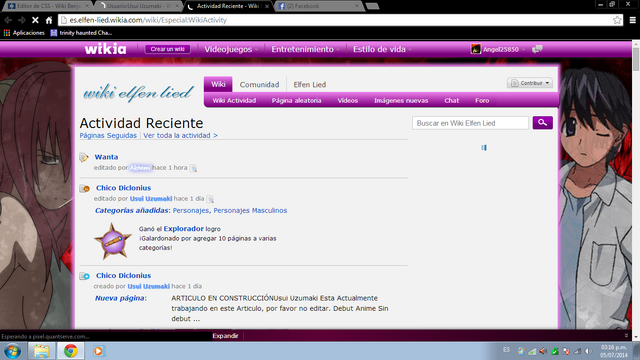Click the Wikia logo
This screenshot has height=360, width=640.
coord(105,49)
